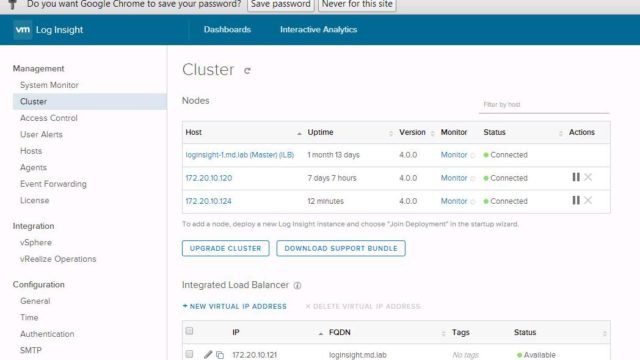Open Interactive Analytics tab

coord(318,29)
